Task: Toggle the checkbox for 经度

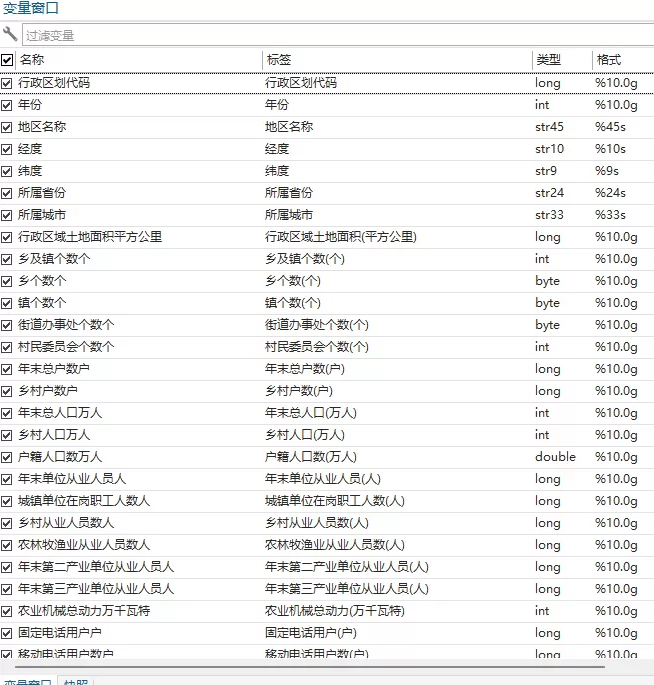Action: [8, 149]
